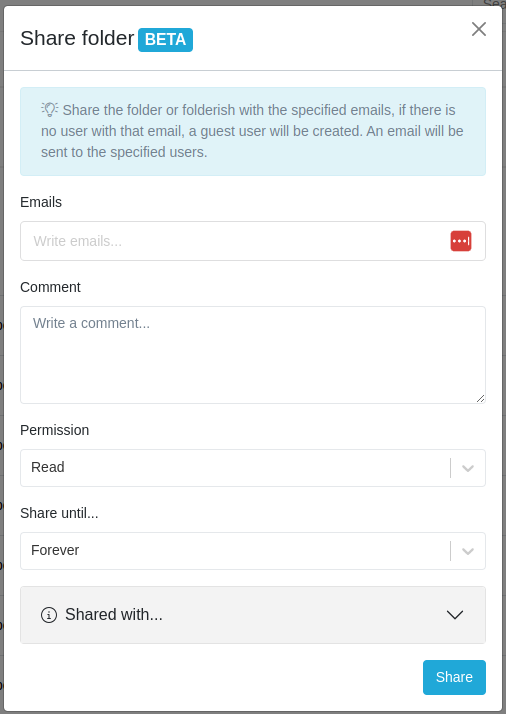Click the Permission field label
This screenshot has width=506, height=714.
[x=55, y=430]
